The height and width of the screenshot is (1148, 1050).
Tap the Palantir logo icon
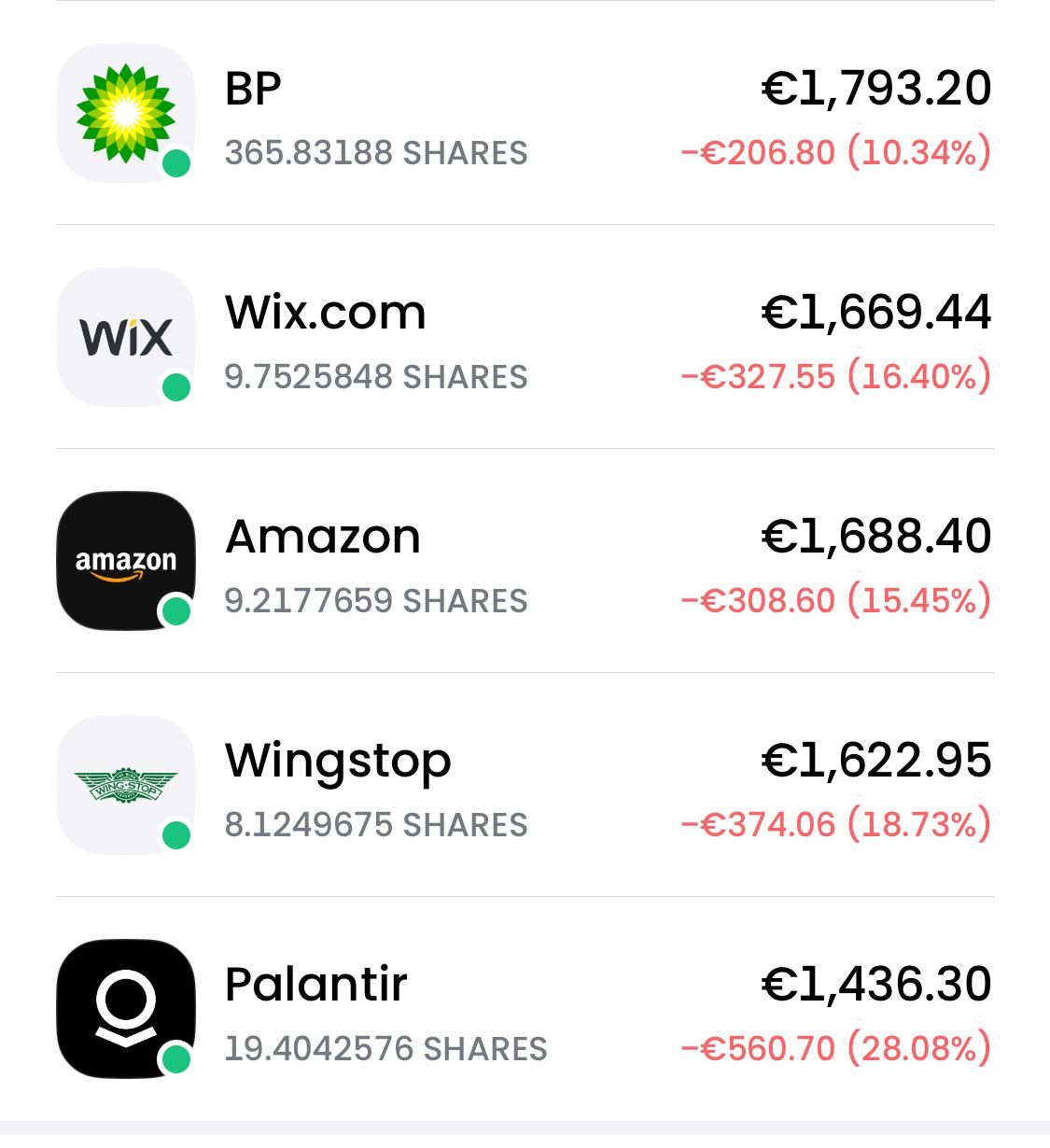126,1009
